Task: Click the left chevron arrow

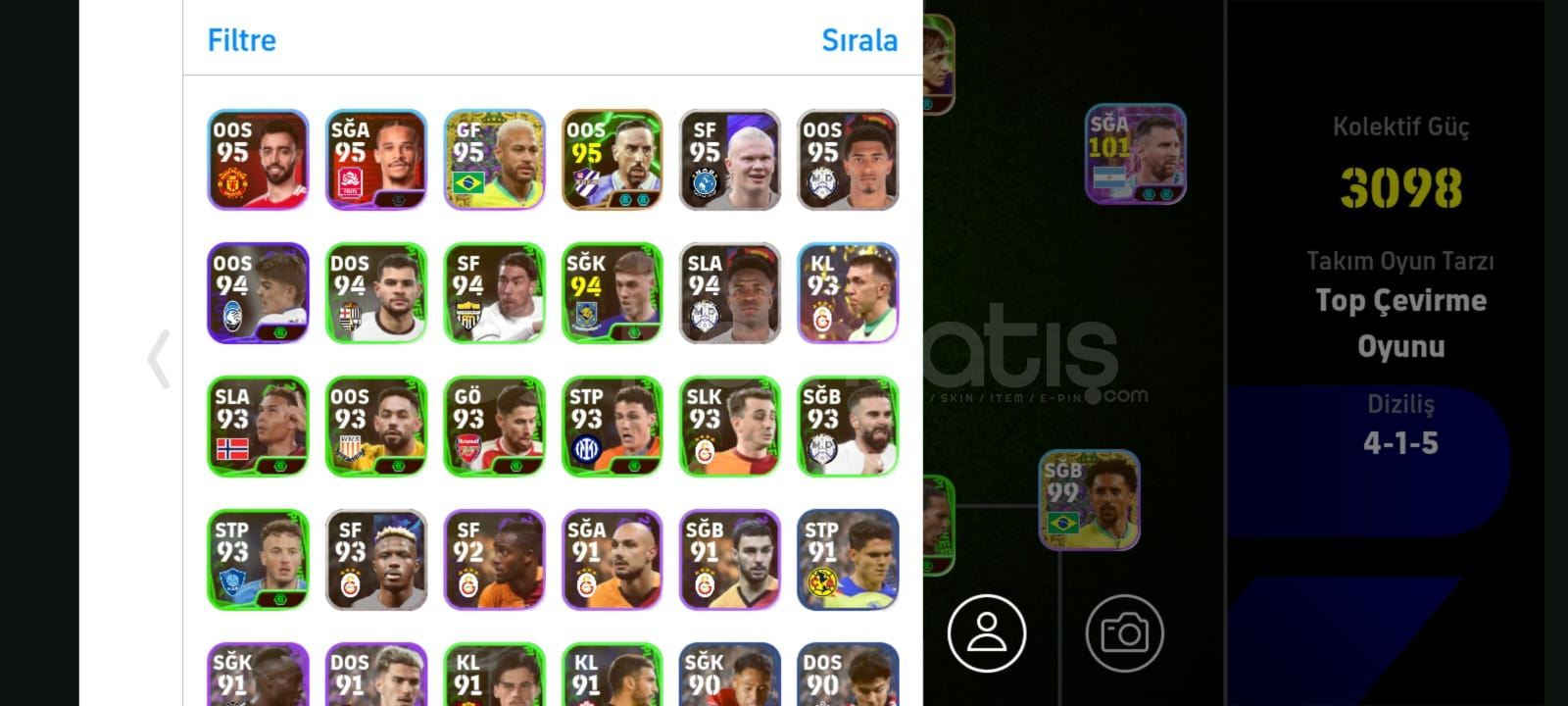Action: click(159, 359)
